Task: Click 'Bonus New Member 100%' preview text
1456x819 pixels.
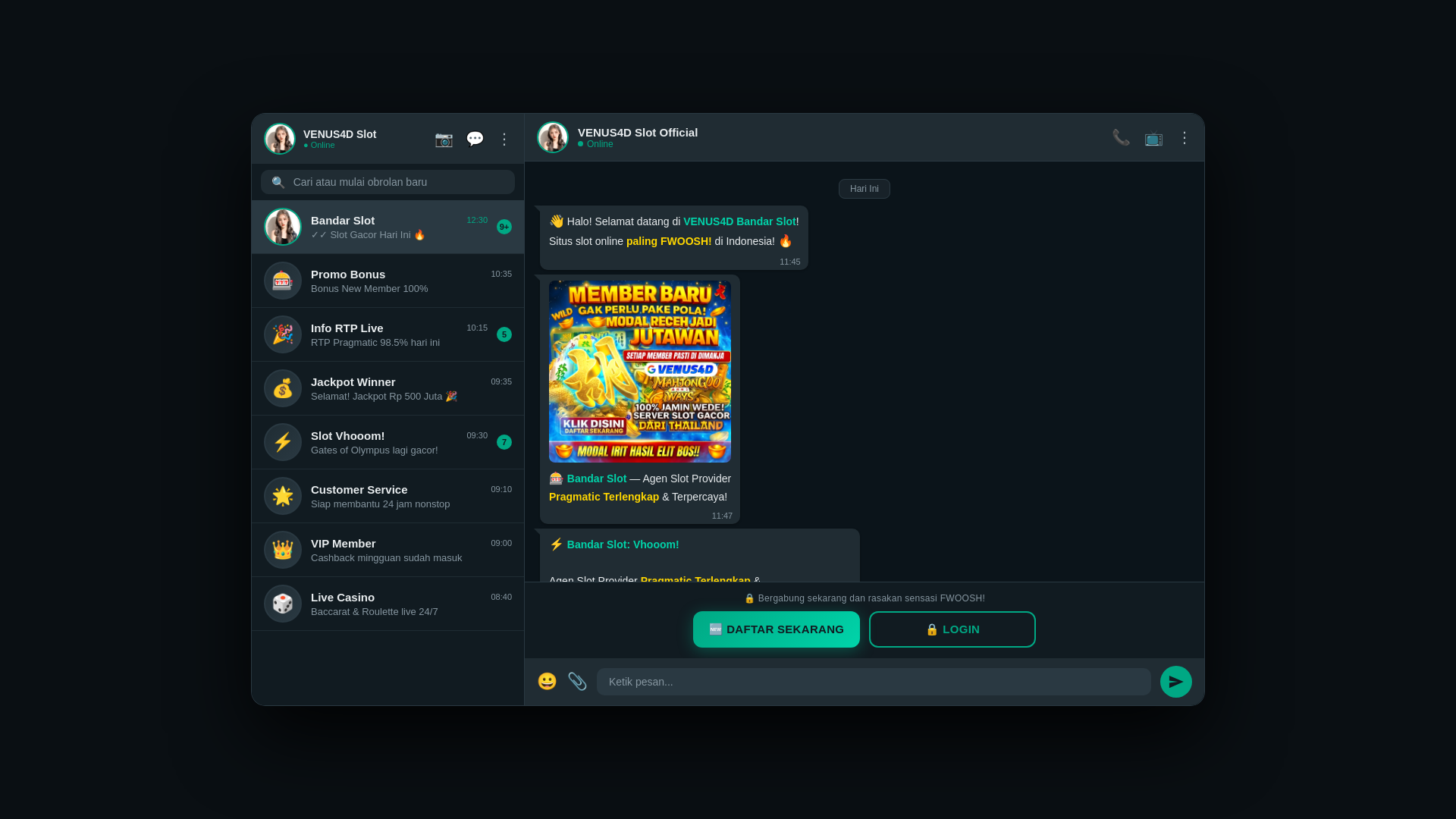Action: click(x=369, y=289)
